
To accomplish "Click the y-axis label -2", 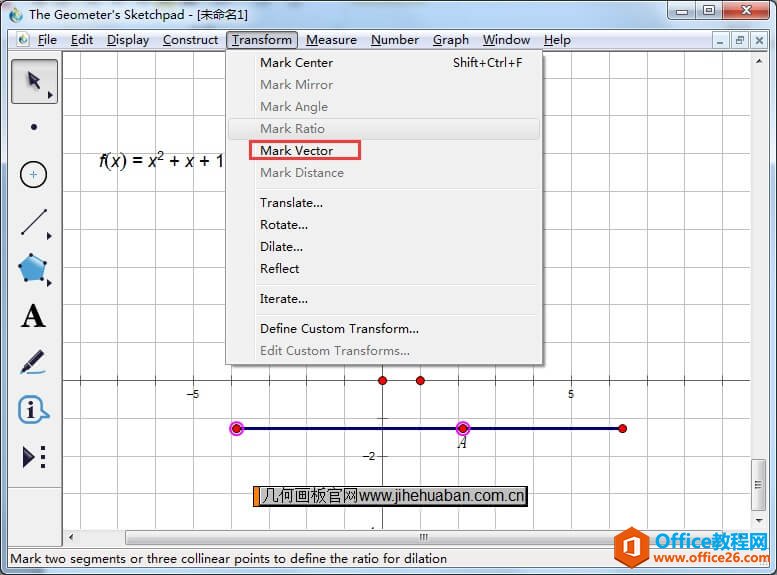I will 369,456.
